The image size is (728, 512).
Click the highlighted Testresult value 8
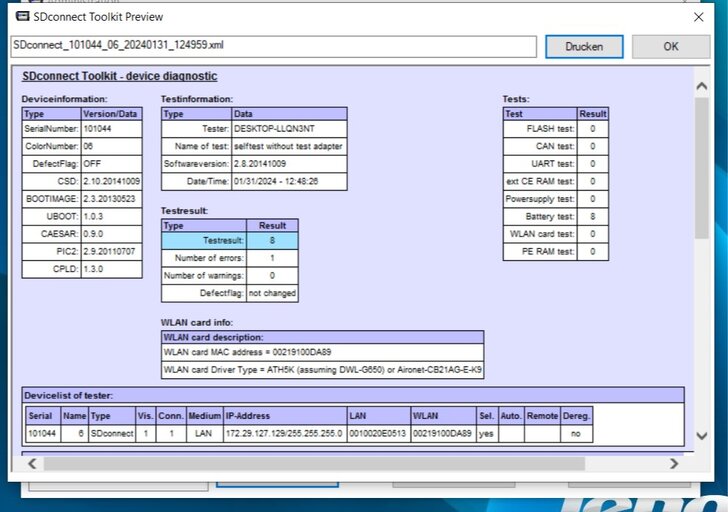pyautogui.click(x=272, y=240)
